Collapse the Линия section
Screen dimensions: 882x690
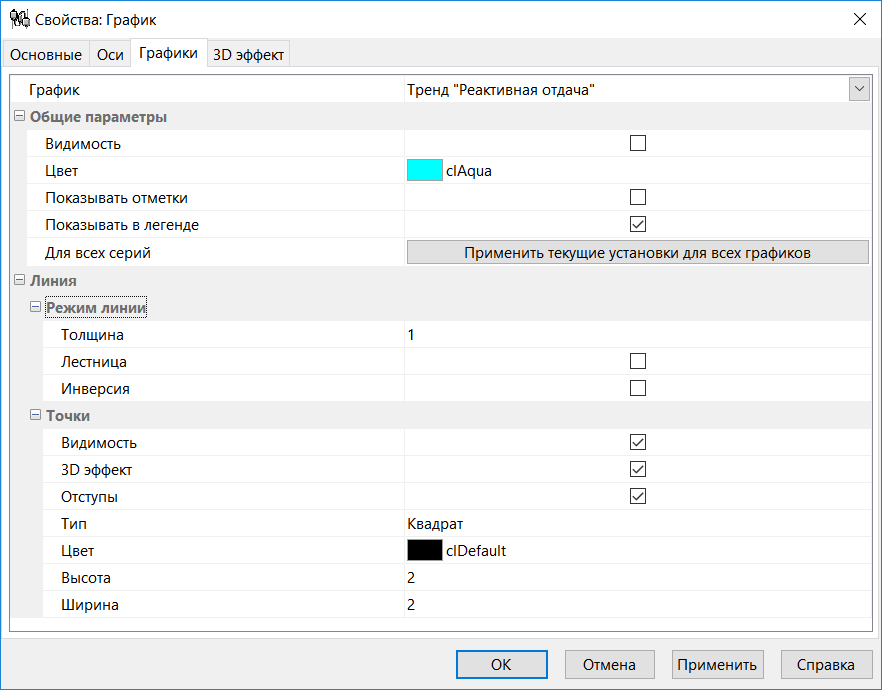click(x=19, y=280)
